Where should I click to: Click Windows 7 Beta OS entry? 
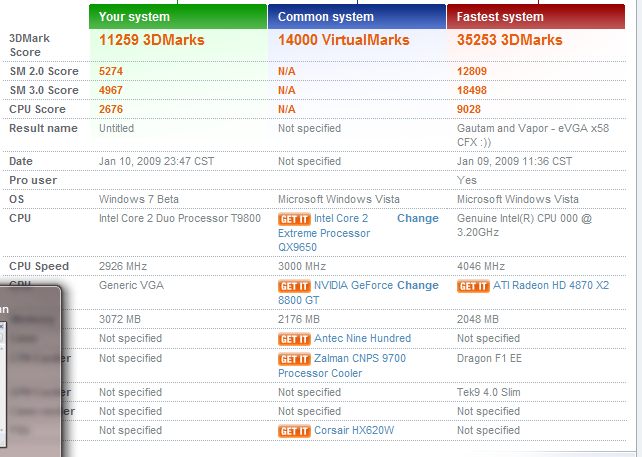pos(139,199)
